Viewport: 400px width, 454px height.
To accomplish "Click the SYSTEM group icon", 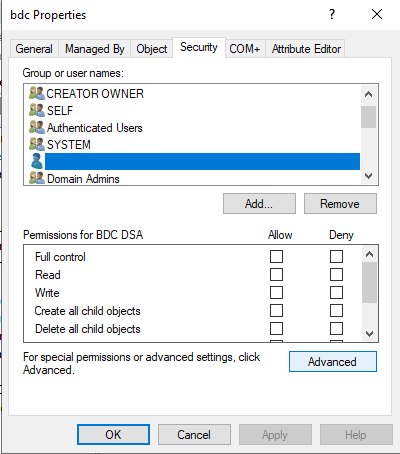I will 37,145.
